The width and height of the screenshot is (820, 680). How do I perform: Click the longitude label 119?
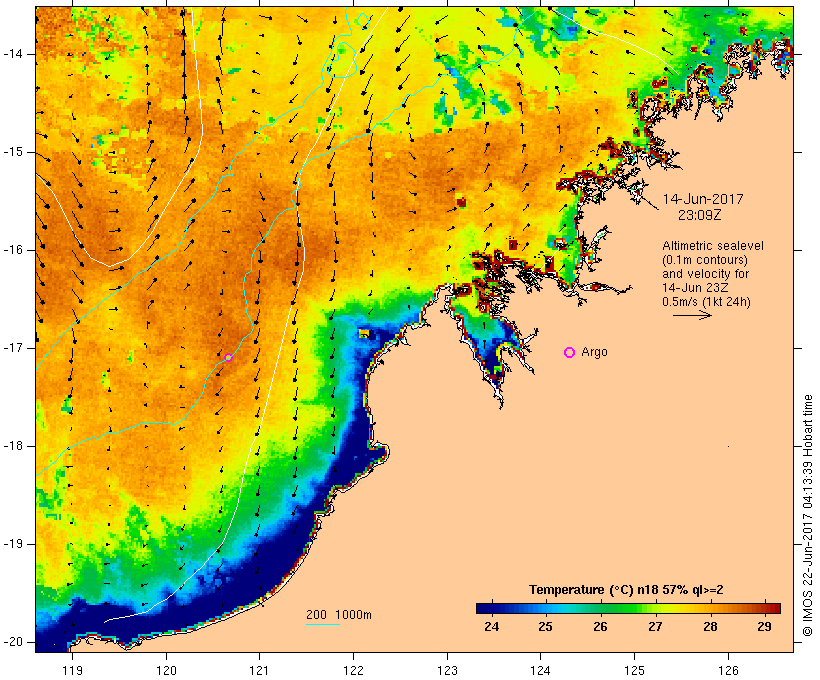(72, 671)
